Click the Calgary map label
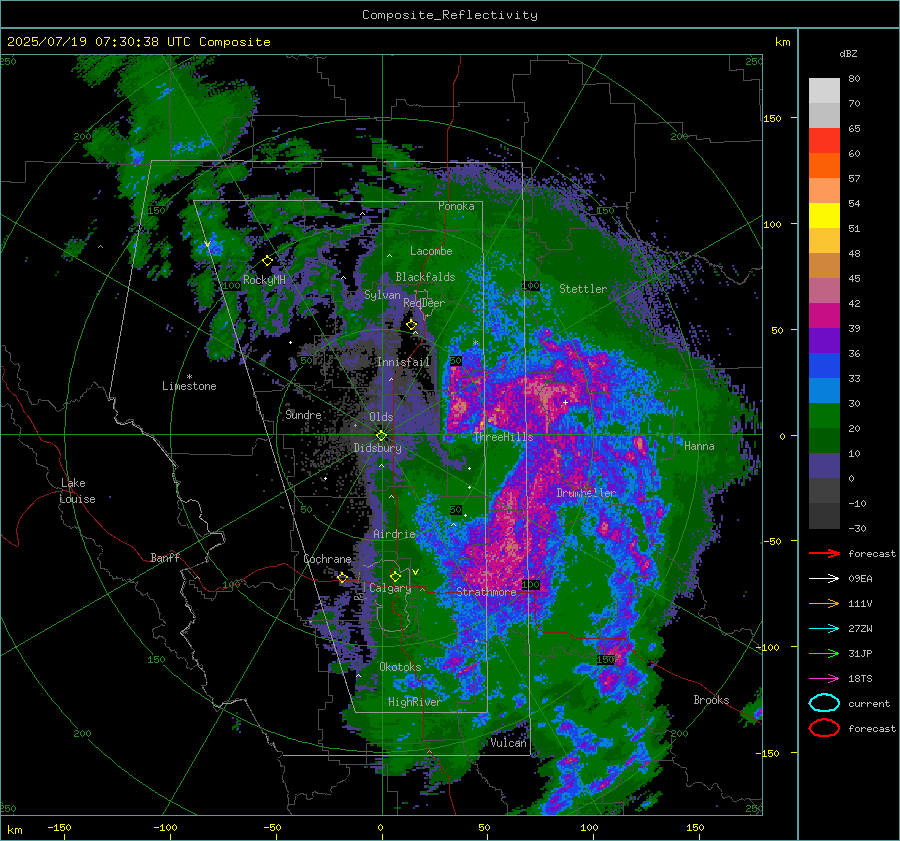This screenshot has height=841, width=900. (x=390, y=588)
